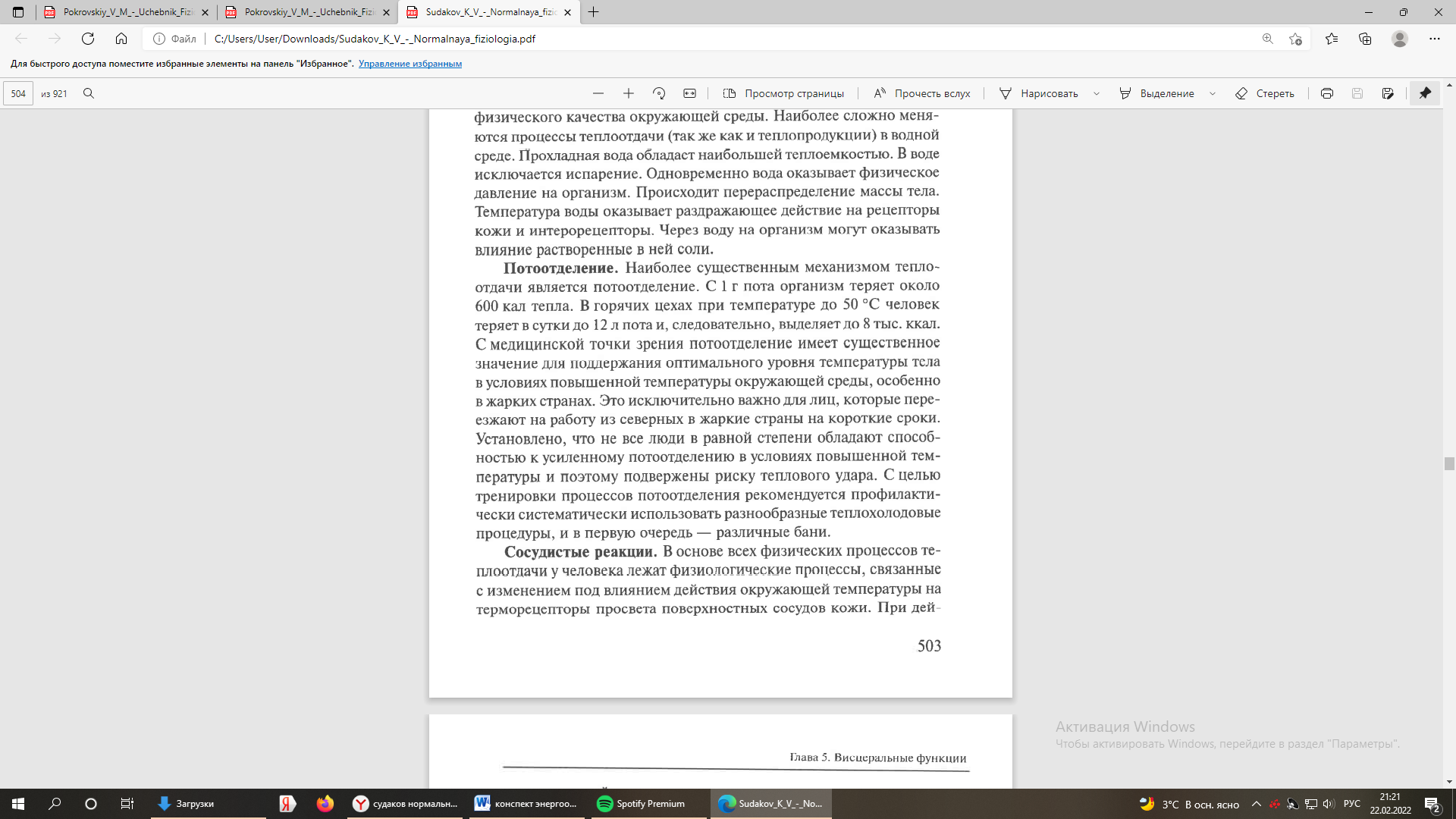Start 'Прочесть вслух' read aloud

[x=922, y=93]
